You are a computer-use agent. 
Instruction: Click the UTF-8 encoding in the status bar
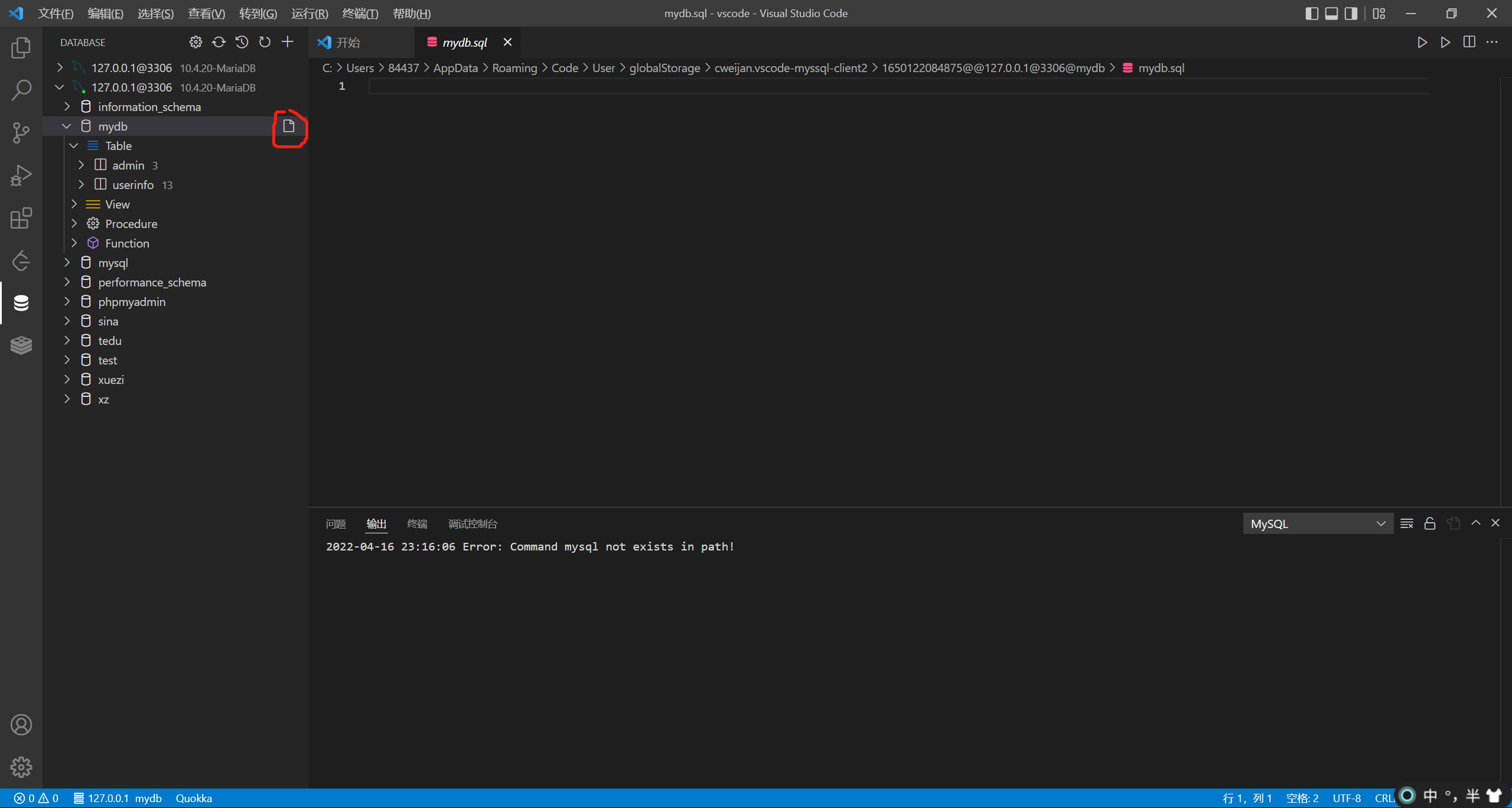point(1347,798)
